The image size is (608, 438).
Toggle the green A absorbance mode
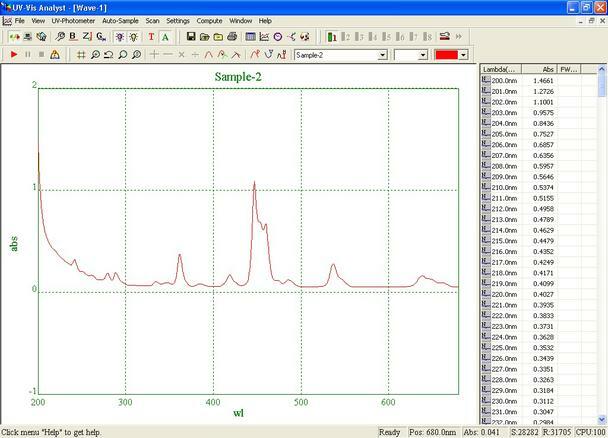pos(165,37)
